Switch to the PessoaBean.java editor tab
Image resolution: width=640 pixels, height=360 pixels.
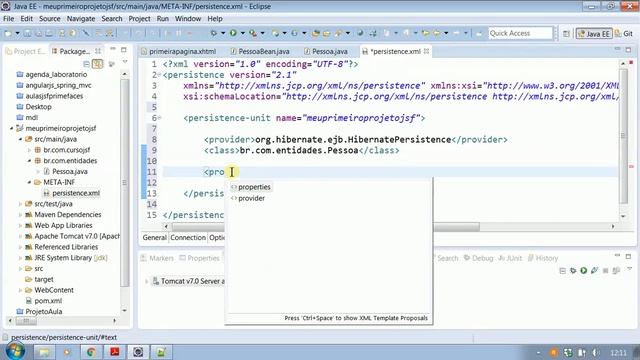tap(260, 51)
